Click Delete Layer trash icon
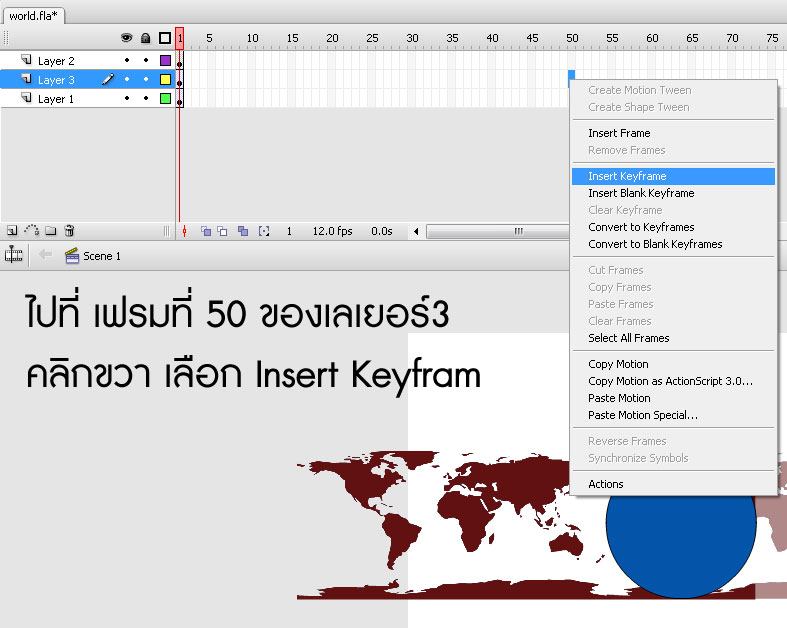The image size is (787, 628). [69, 231]
